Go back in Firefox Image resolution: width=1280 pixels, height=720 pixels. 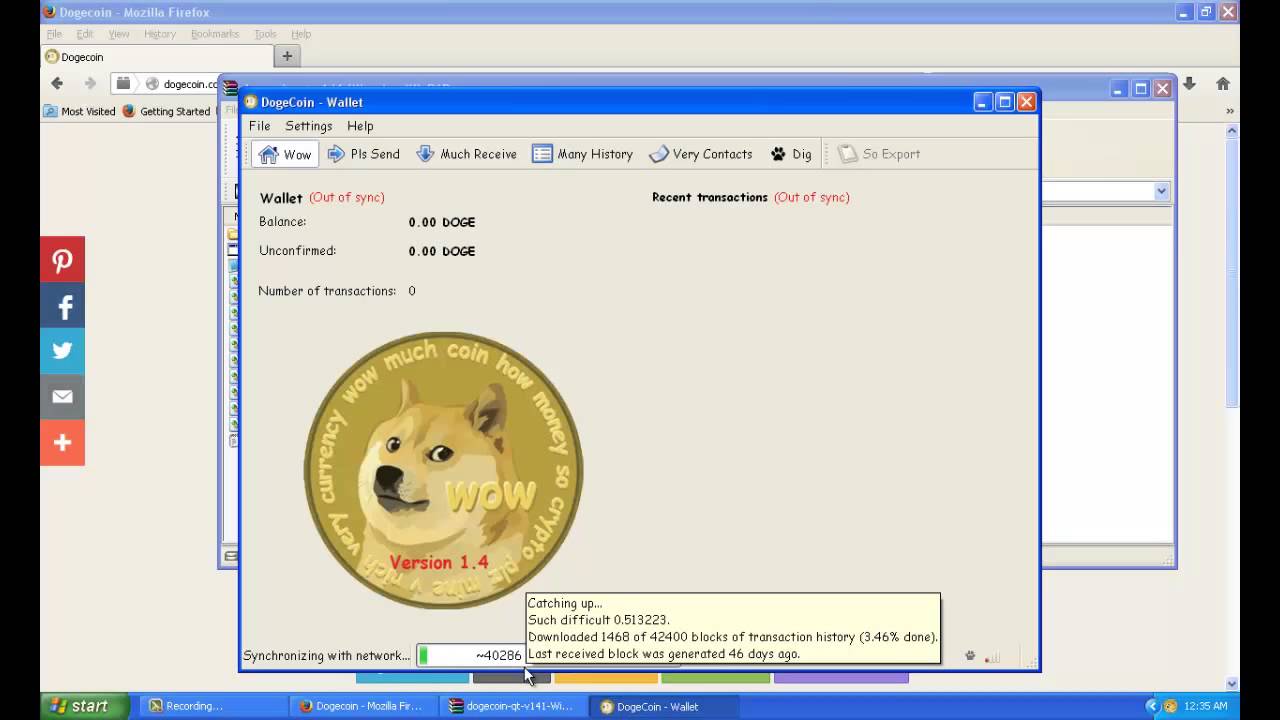57,84
